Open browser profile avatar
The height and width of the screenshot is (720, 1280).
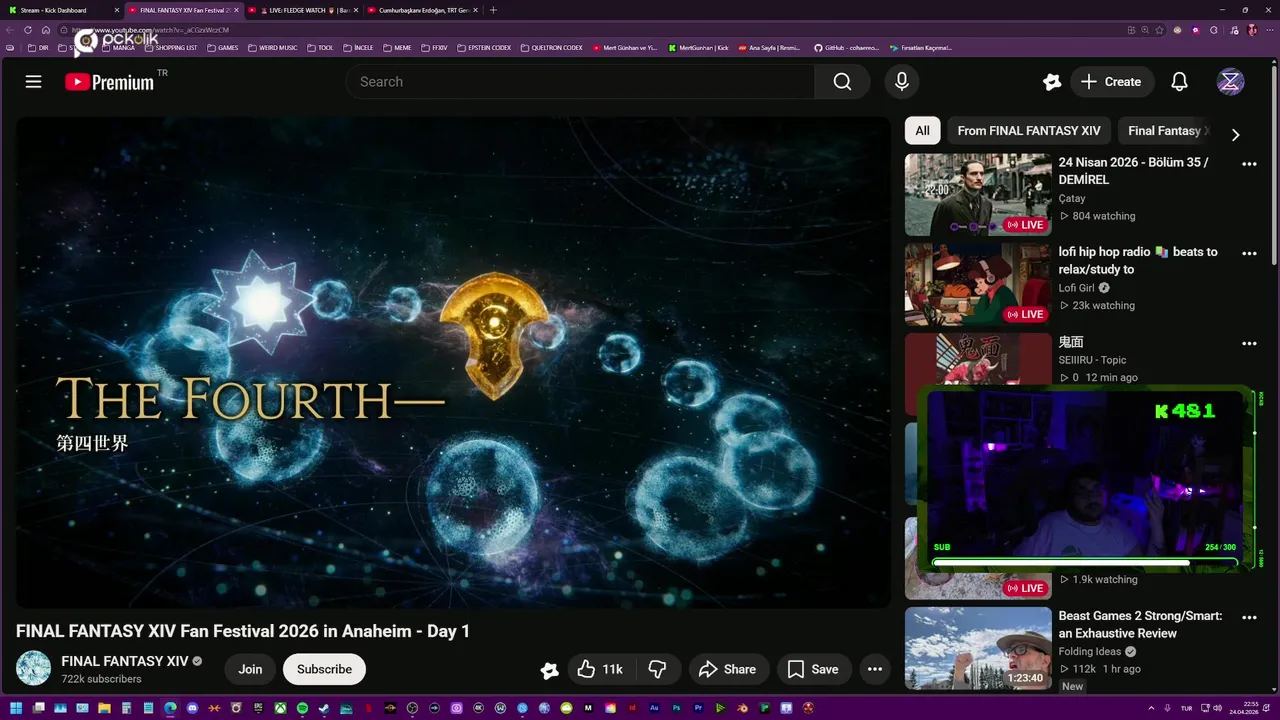1252,30
